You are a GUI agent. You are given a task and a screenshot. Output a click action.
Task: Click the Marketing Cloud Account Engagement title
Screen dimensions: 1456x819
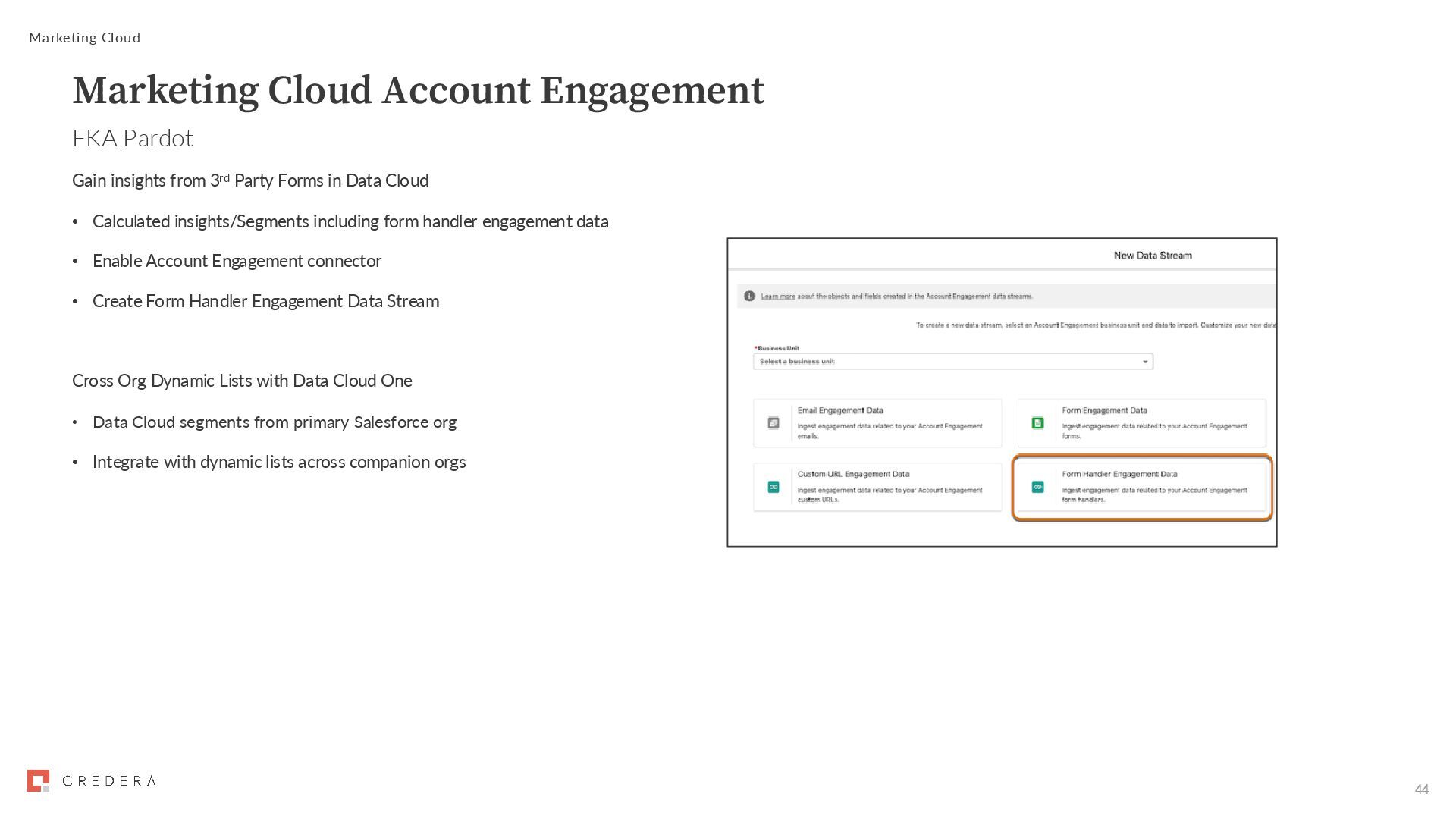418,91
